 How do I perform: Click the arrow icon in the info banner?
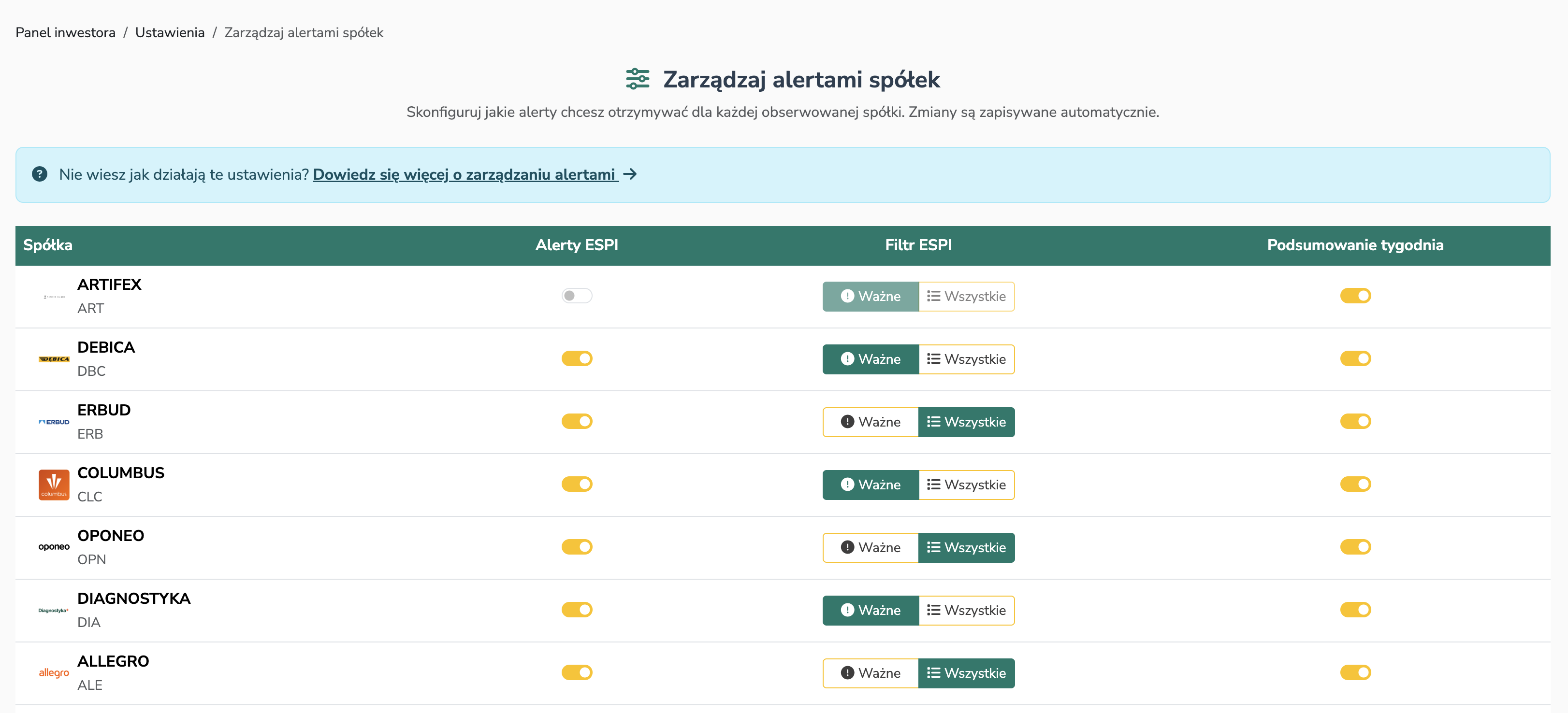tap(631, 174)
